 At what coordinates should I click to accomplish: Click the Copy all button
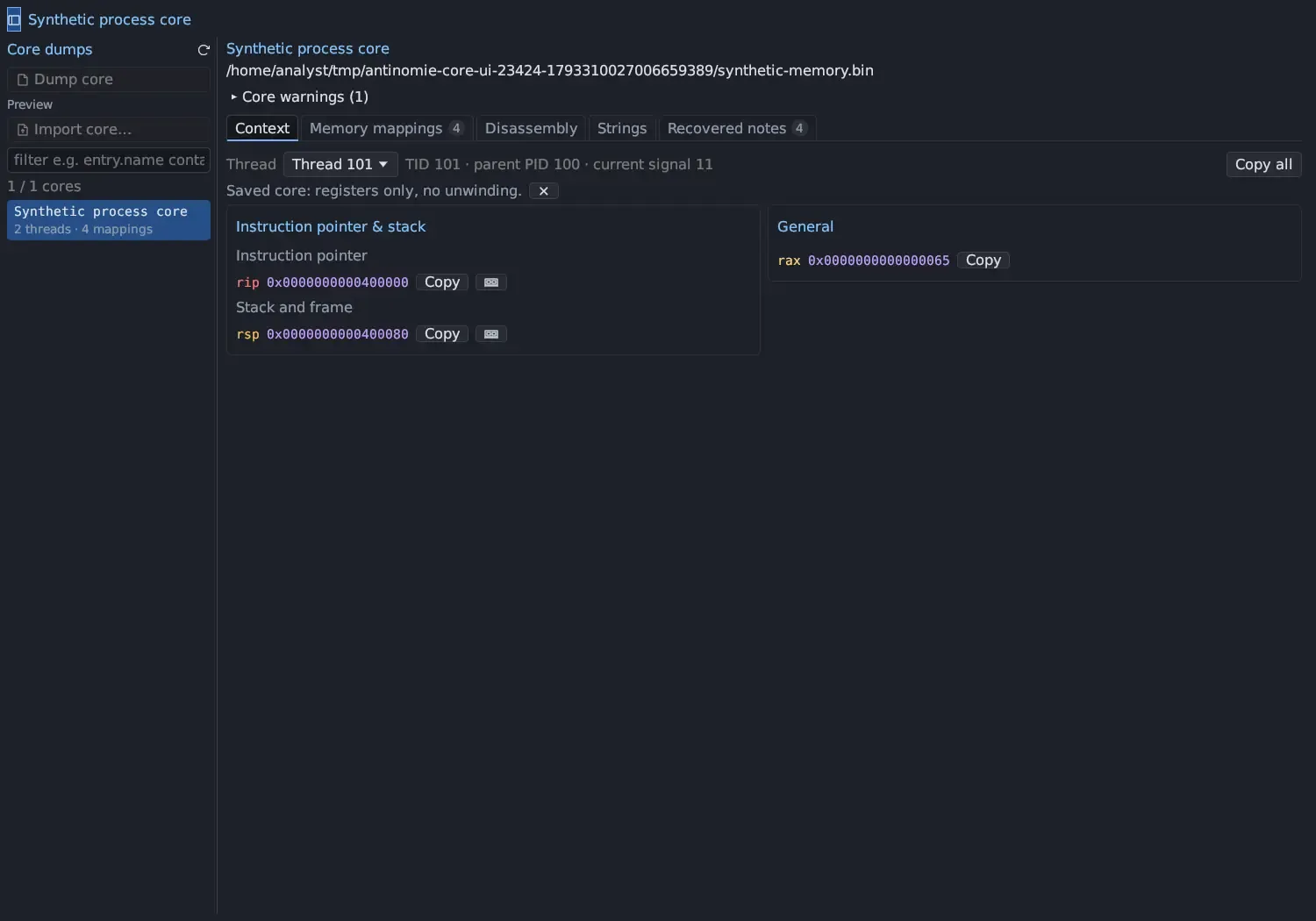pyautogui.click(x=1263, y=164)
